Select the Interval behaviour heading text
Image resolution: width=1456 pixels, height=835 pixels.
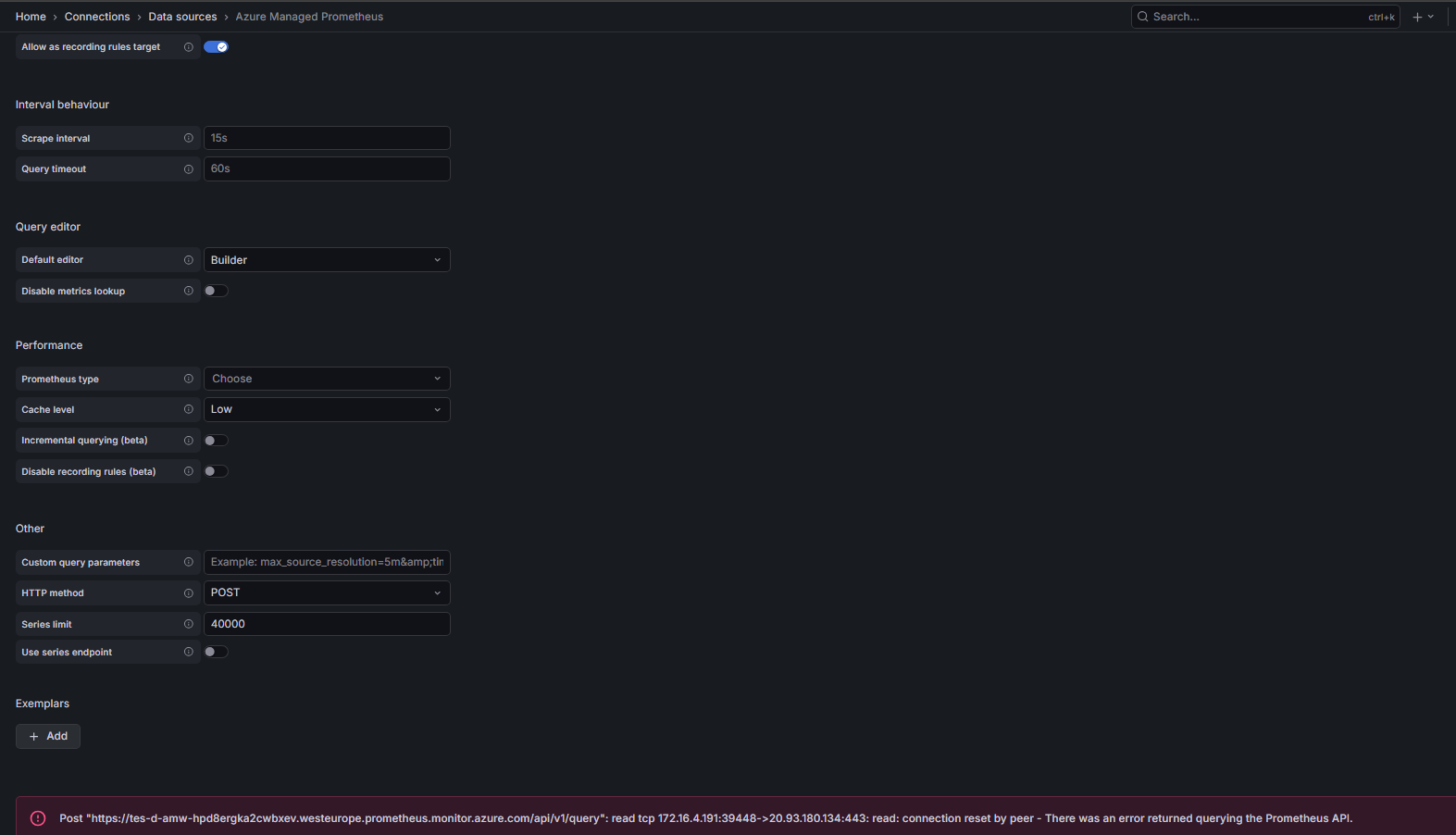click(x=62, y=105)
